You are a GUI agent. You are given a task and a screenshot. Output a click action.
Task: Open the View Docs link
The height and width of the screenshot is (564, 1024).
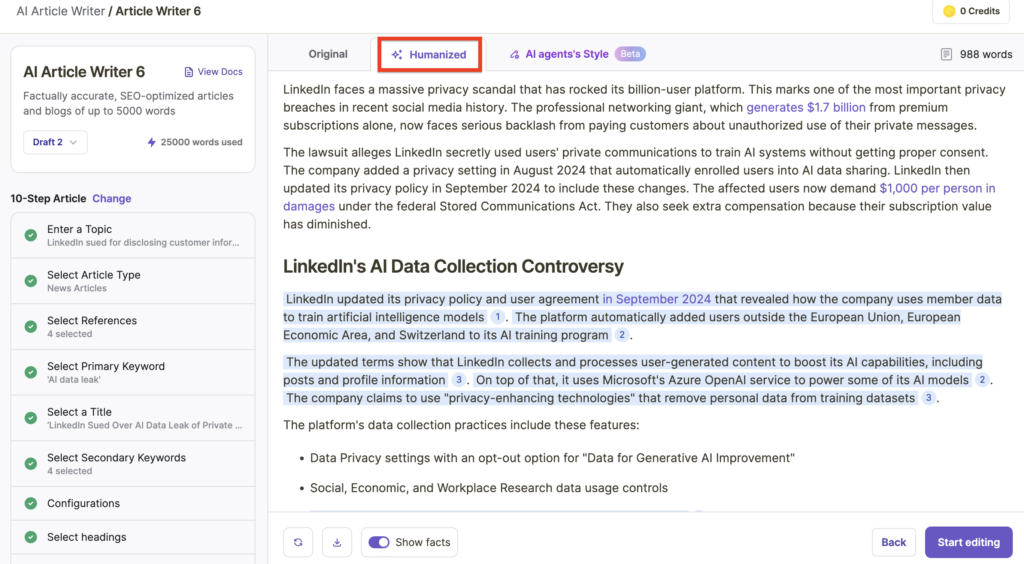point(214,72)
